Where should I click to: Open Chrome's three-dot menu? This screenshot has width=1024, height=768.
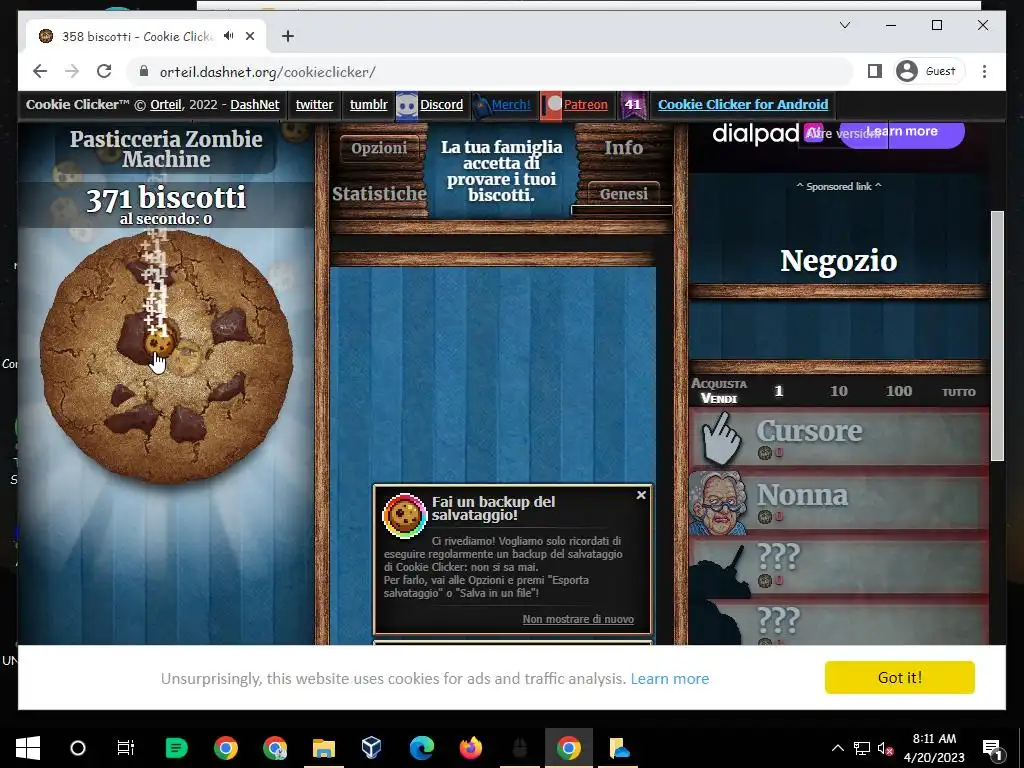click(984, 71)
